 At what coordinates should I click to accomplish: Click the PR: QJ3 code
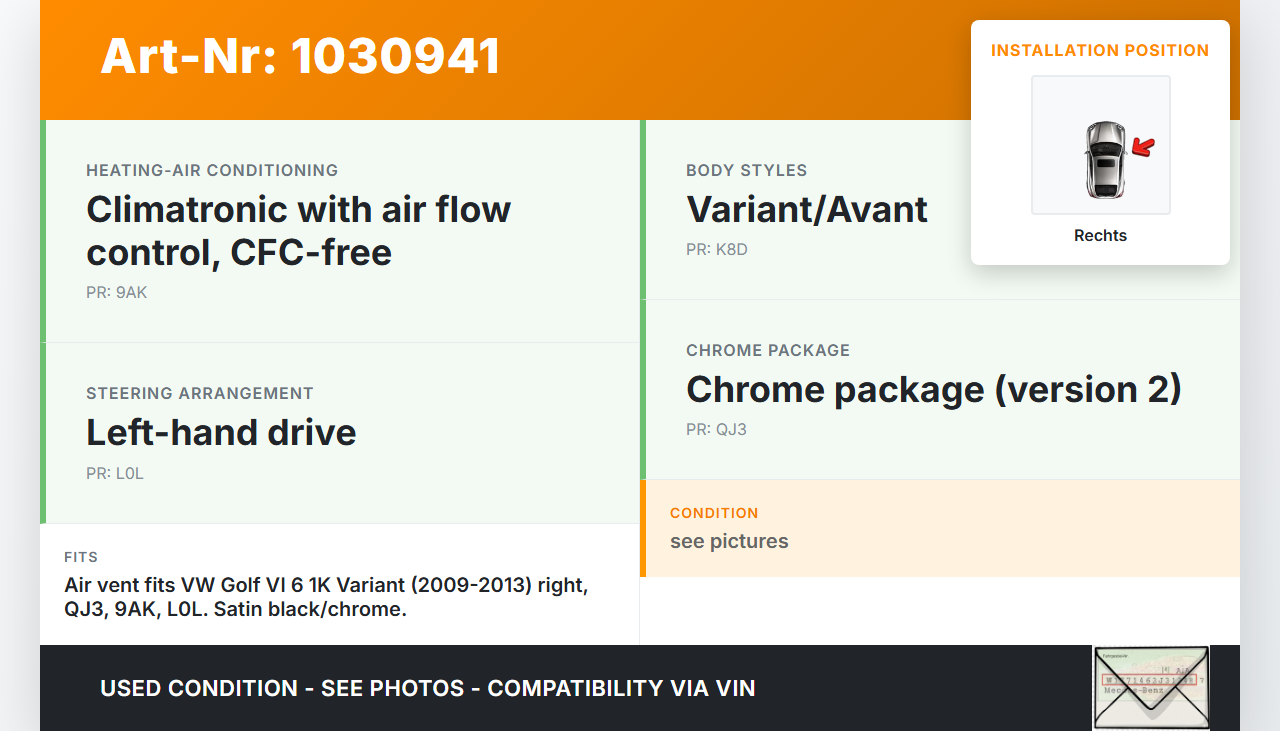[x=716, y=430]
